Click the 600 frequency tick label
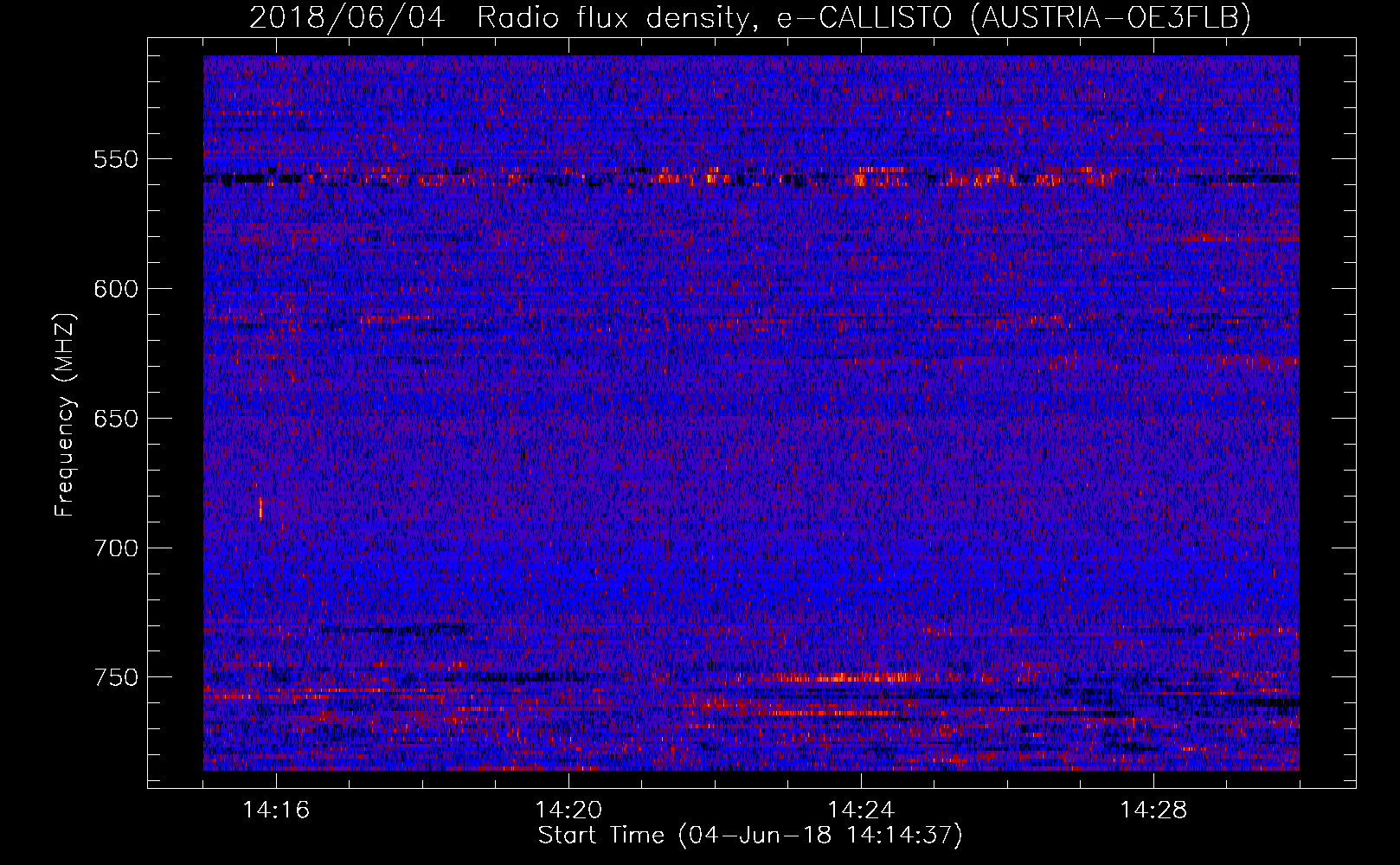Screen dimensions: 1400x865 (116, 289)
